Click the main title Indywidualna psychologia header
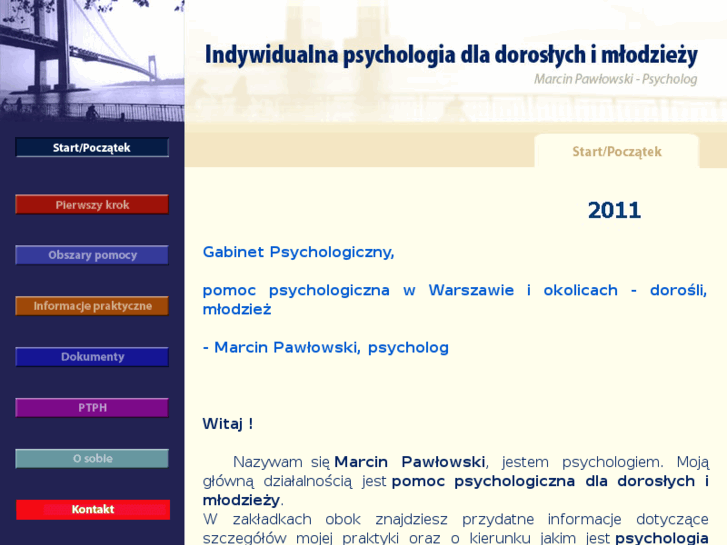 450,54
